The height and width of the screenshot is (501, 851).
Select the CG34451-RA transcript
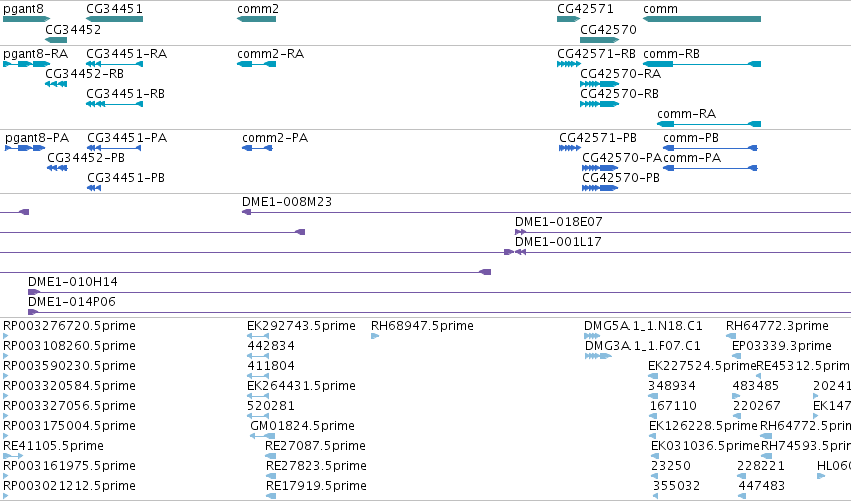click(x=115, y=64)
